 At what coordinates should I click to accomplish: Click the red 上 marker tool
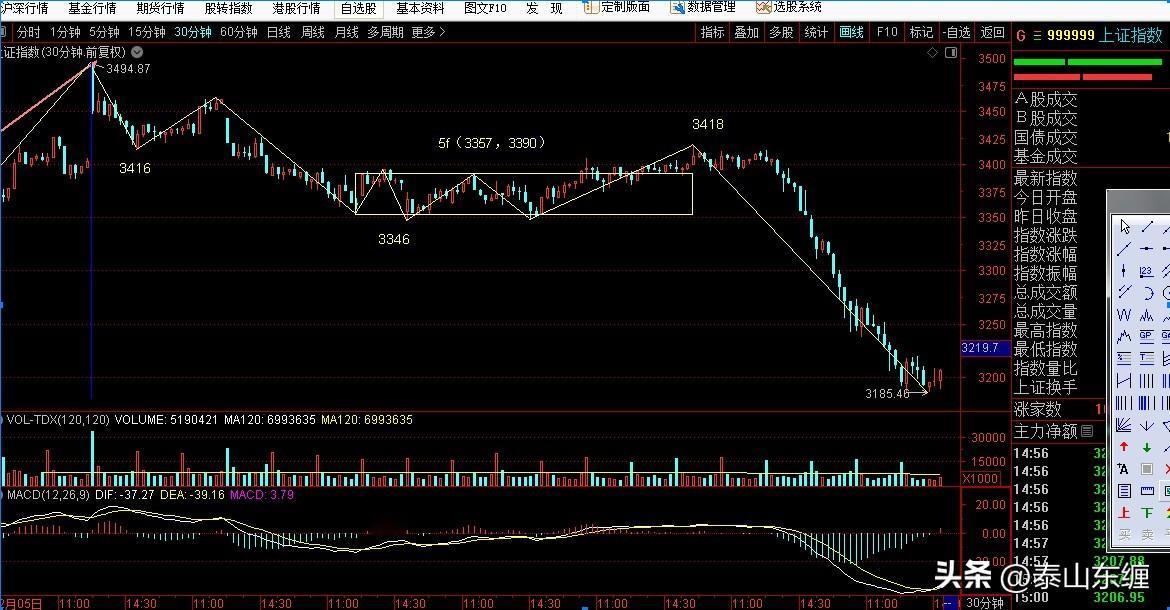(1124, 512)
